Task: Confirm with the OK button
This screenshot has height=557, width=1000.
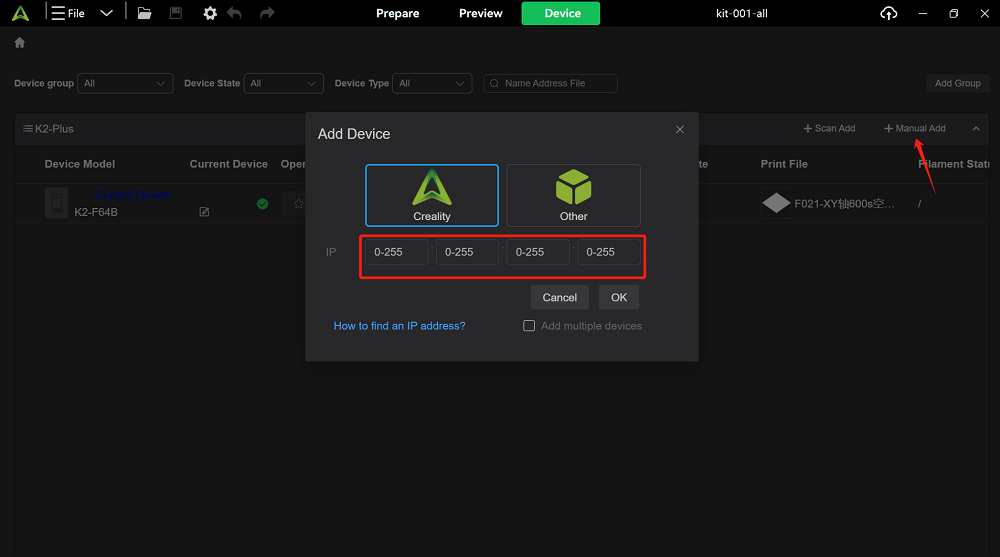Action: coord(619,297)
